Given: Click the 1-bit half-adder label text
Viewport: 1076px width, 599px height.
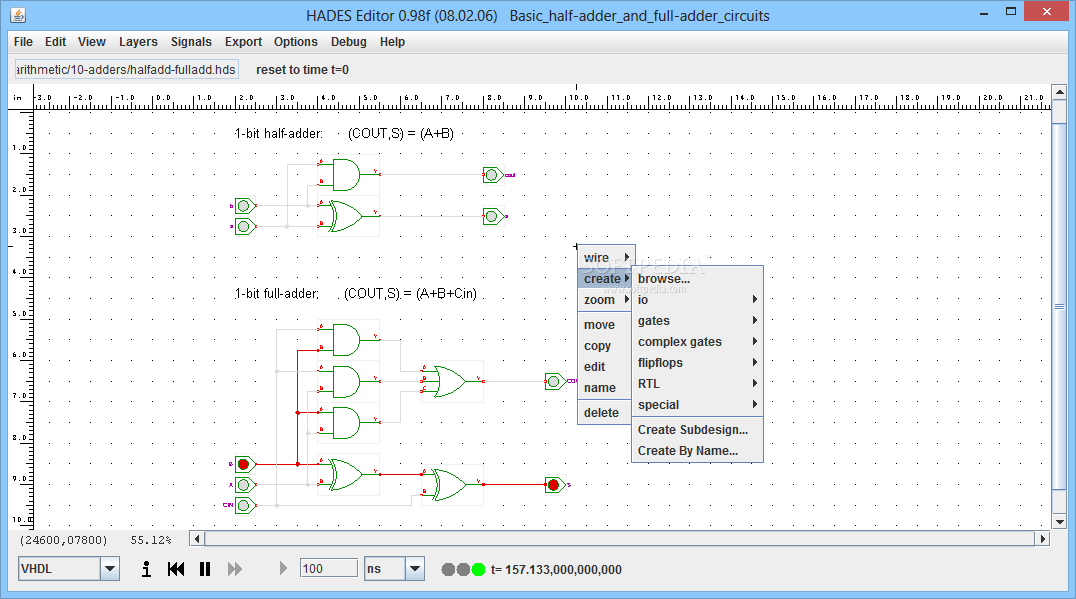Looking at the screenshot, I should (x=279, y=134).
